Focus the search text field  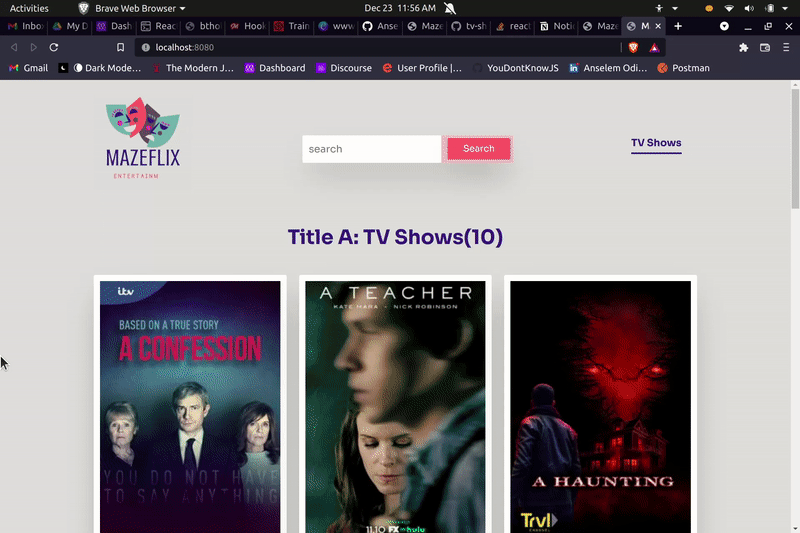pos(371,149)
